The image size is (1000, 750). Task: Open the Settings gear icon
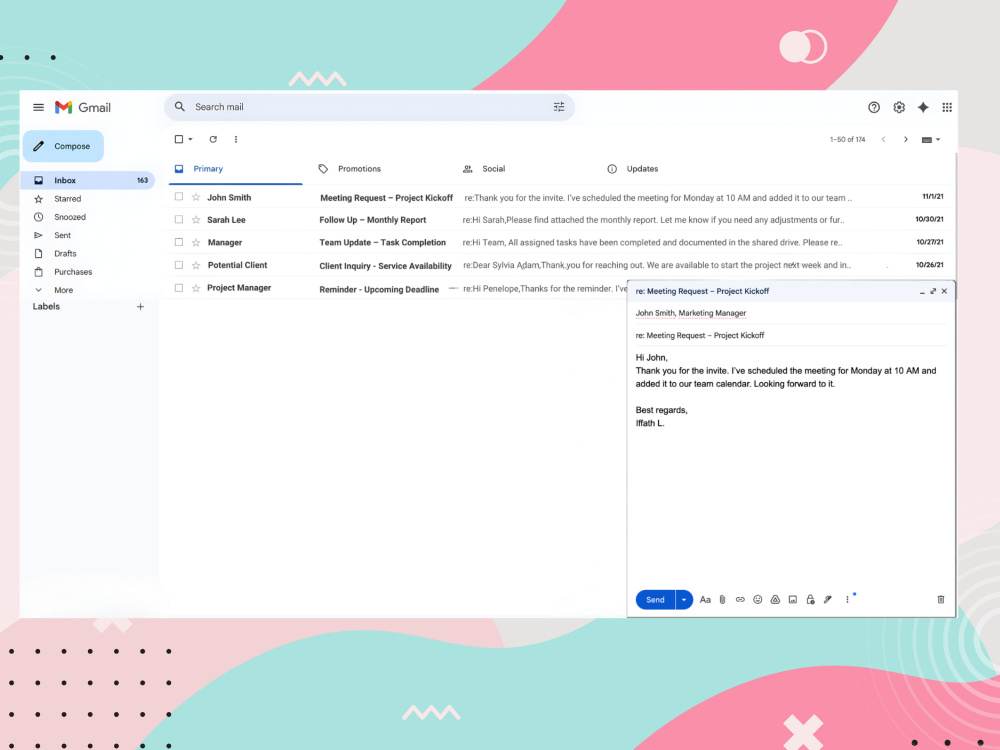point(899,107)
